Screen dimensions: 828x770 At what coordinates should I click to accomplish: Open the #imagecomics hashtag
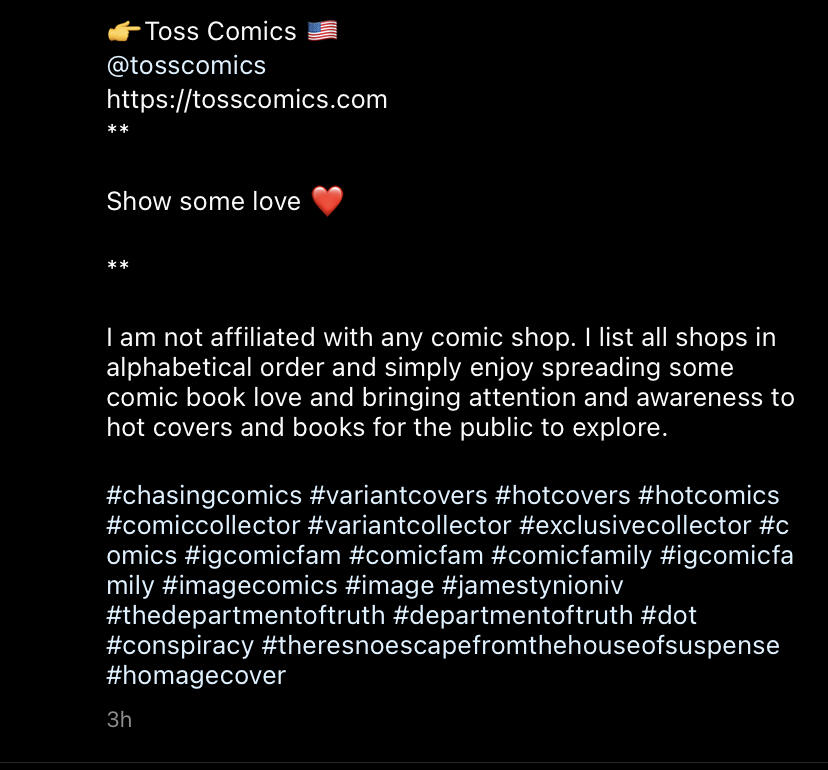[250, 586]
